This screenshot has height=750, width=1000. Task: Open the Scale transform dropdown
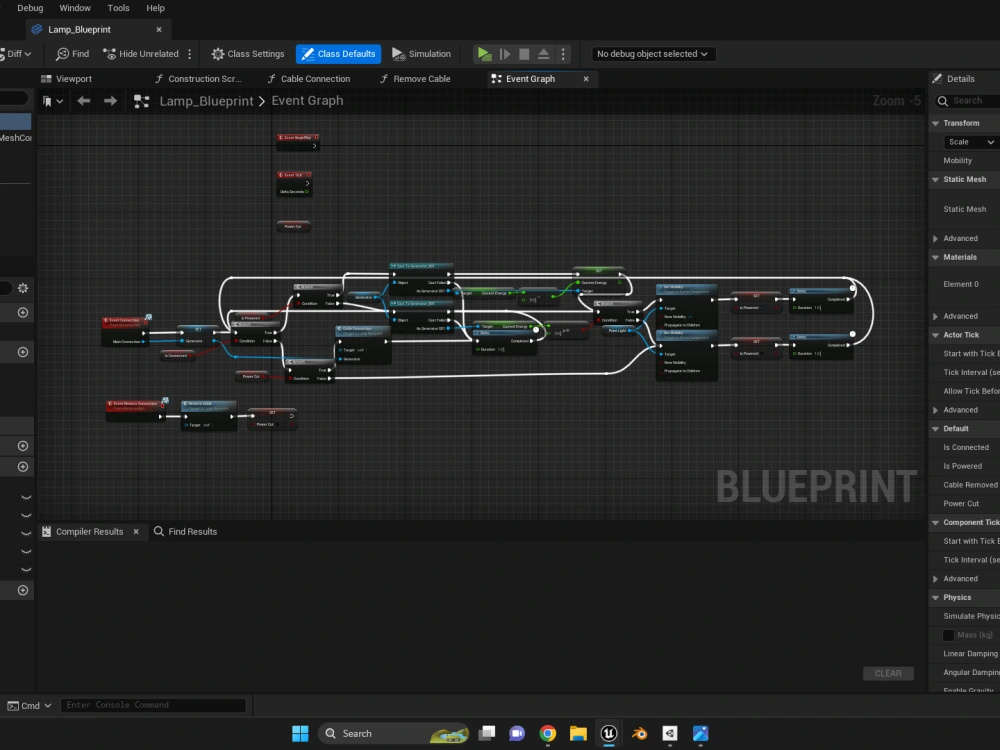pos(966,141)
